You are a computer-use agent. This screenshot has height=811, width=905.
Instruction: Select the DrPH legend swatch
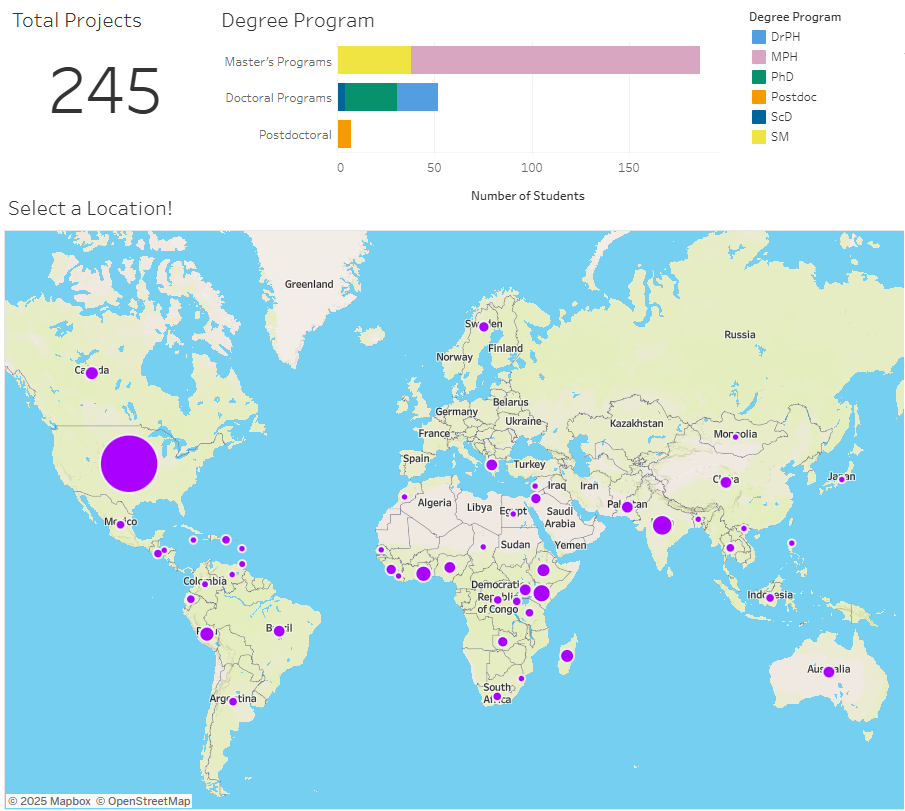(x=758, y=37)
